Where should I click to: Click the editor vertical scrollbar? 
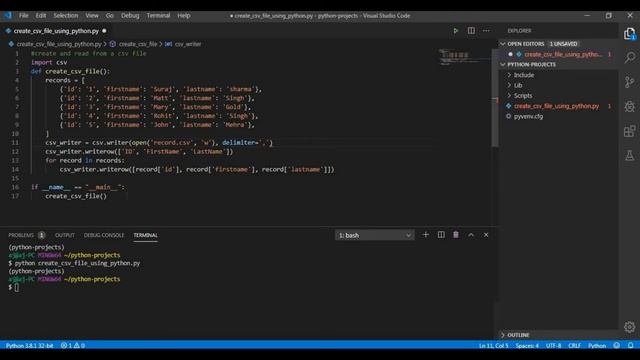click(x=495, y=98)
